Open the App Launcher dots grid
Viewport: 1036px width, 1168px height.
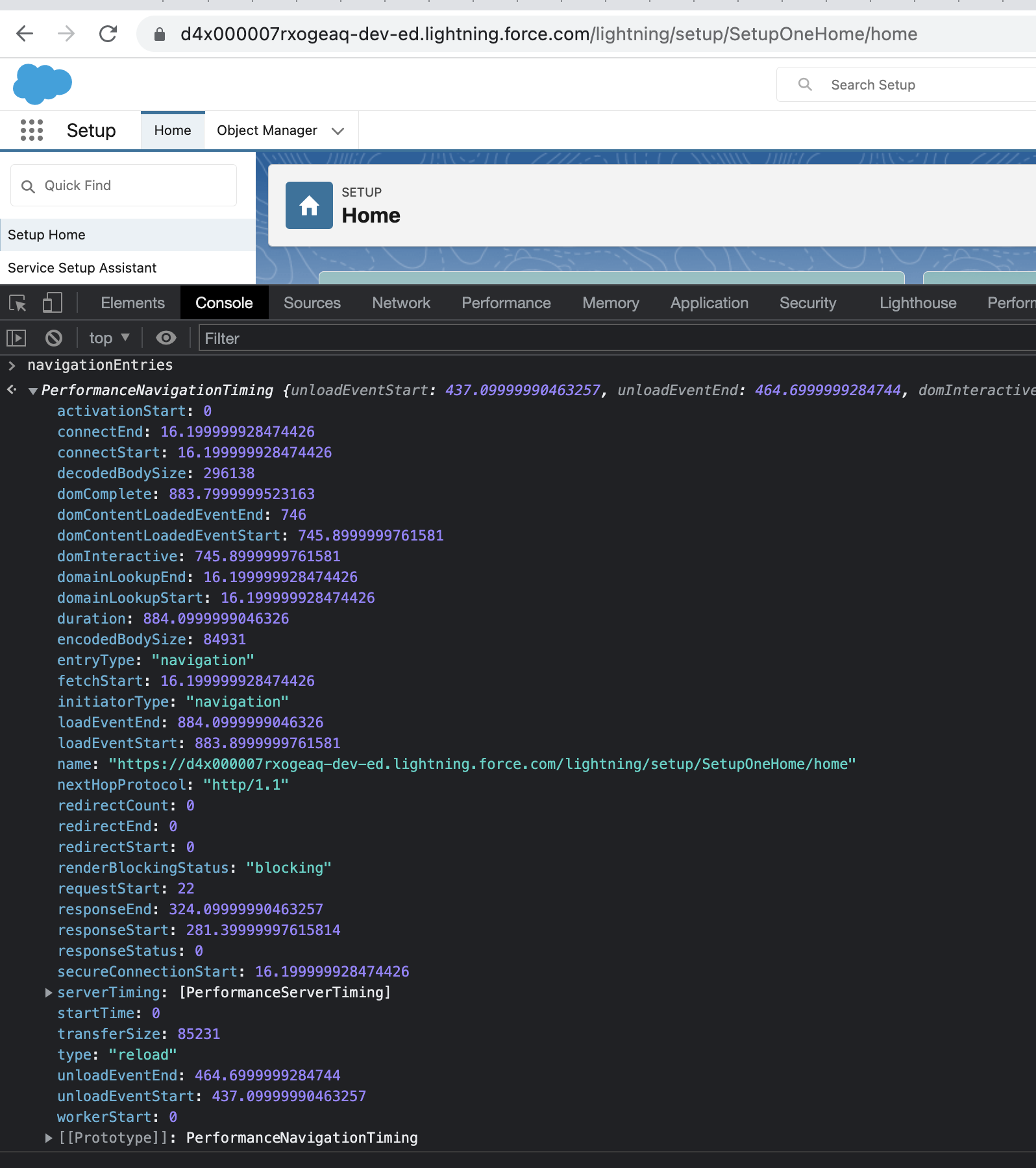click(x=32, y=130)
